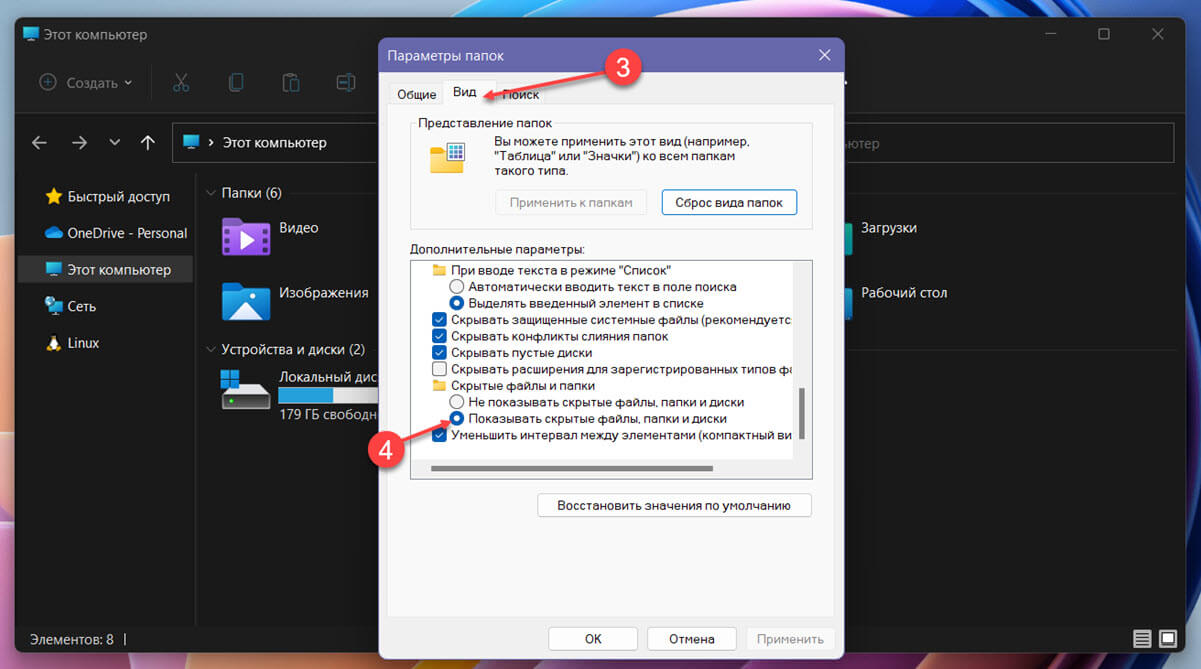Click OK in folder options dialog
Viewport: 1201px width, 669px height.
(x=593, y=638)
